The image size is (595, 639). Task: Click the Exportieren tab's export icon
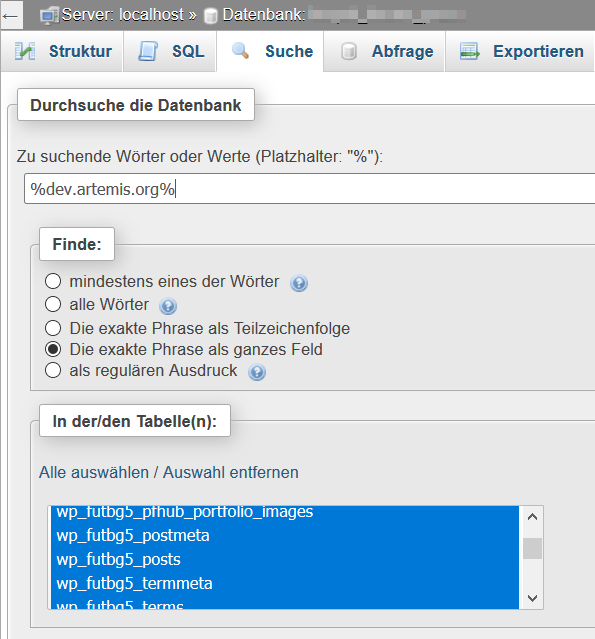469,51
